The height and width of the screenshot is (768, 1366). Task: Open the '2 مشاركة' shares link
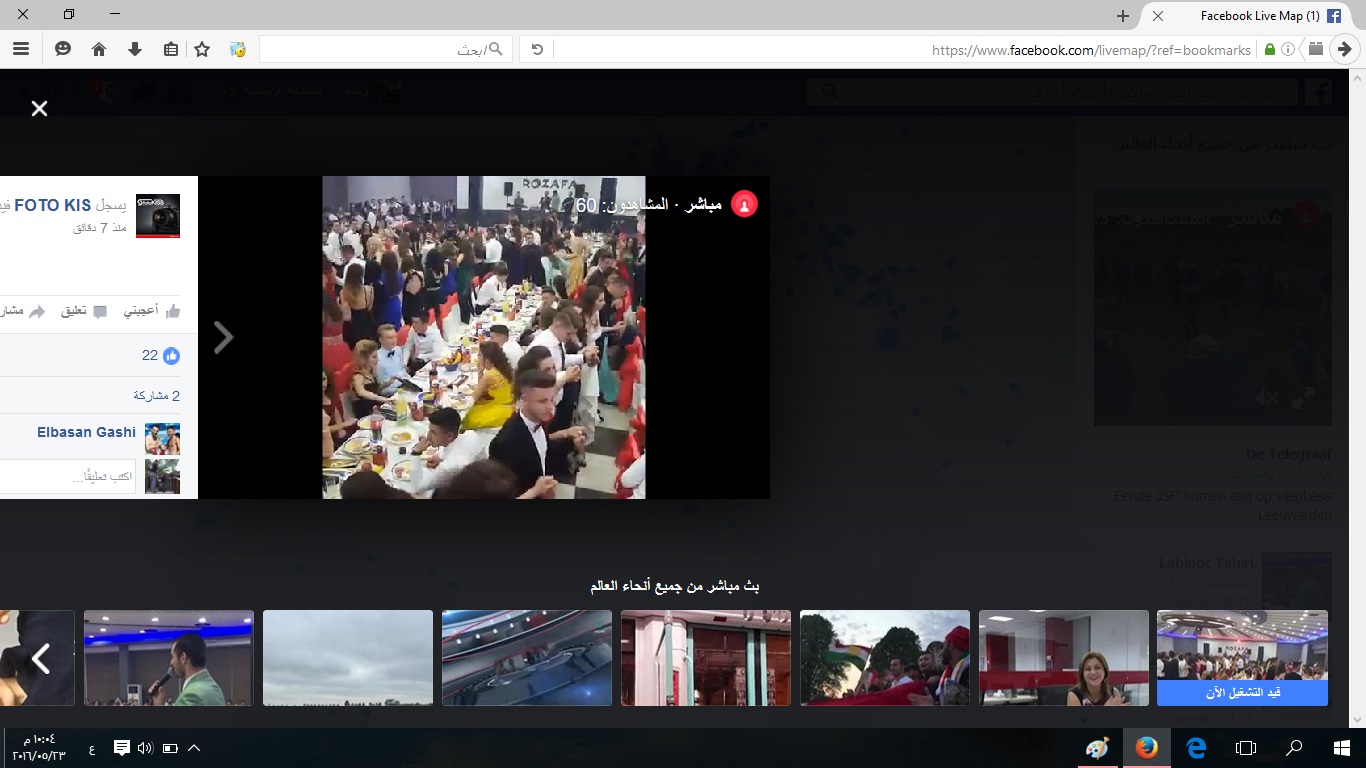(156, 395)
